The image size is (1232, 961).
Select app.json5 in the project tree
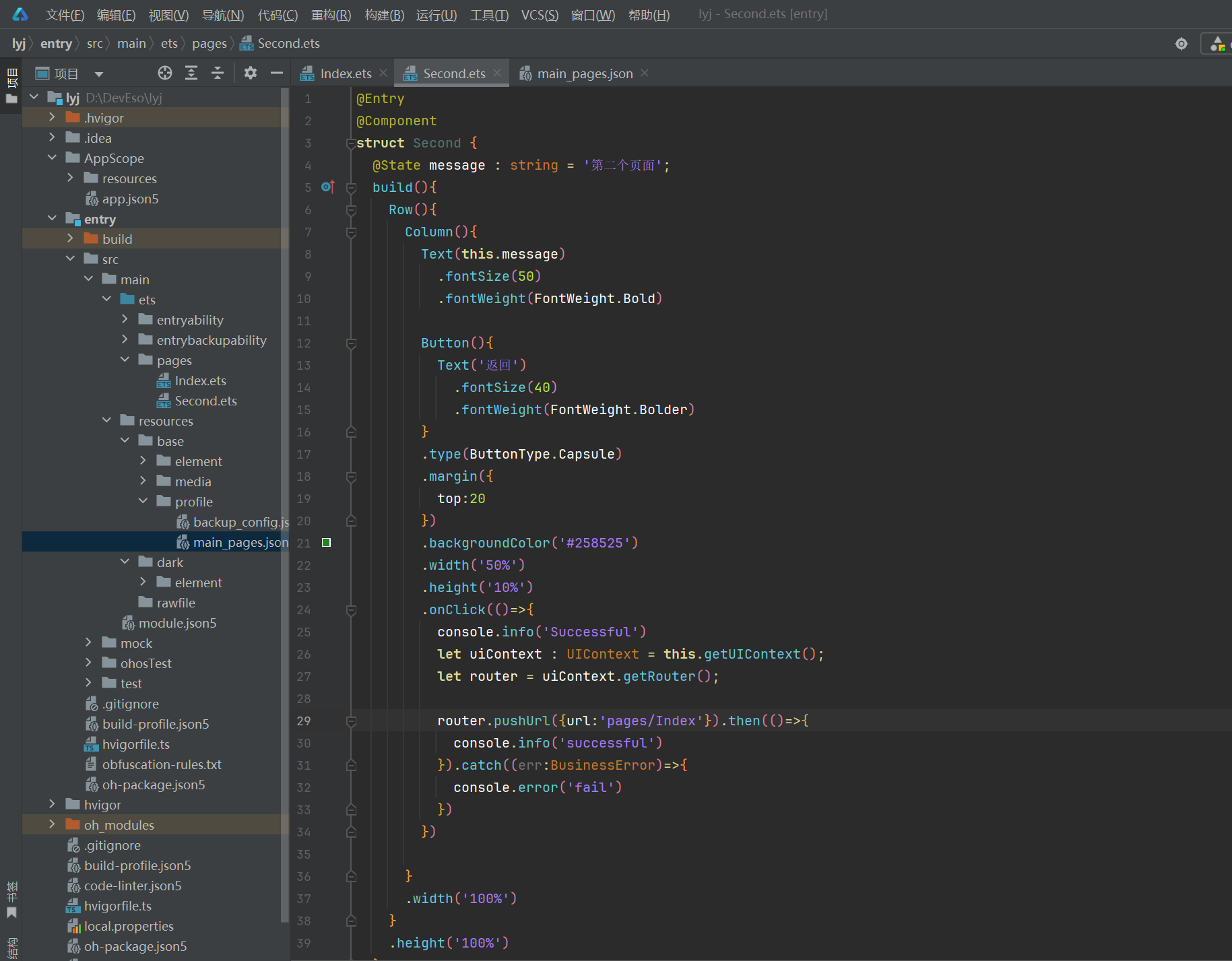(x=130, y=199)
